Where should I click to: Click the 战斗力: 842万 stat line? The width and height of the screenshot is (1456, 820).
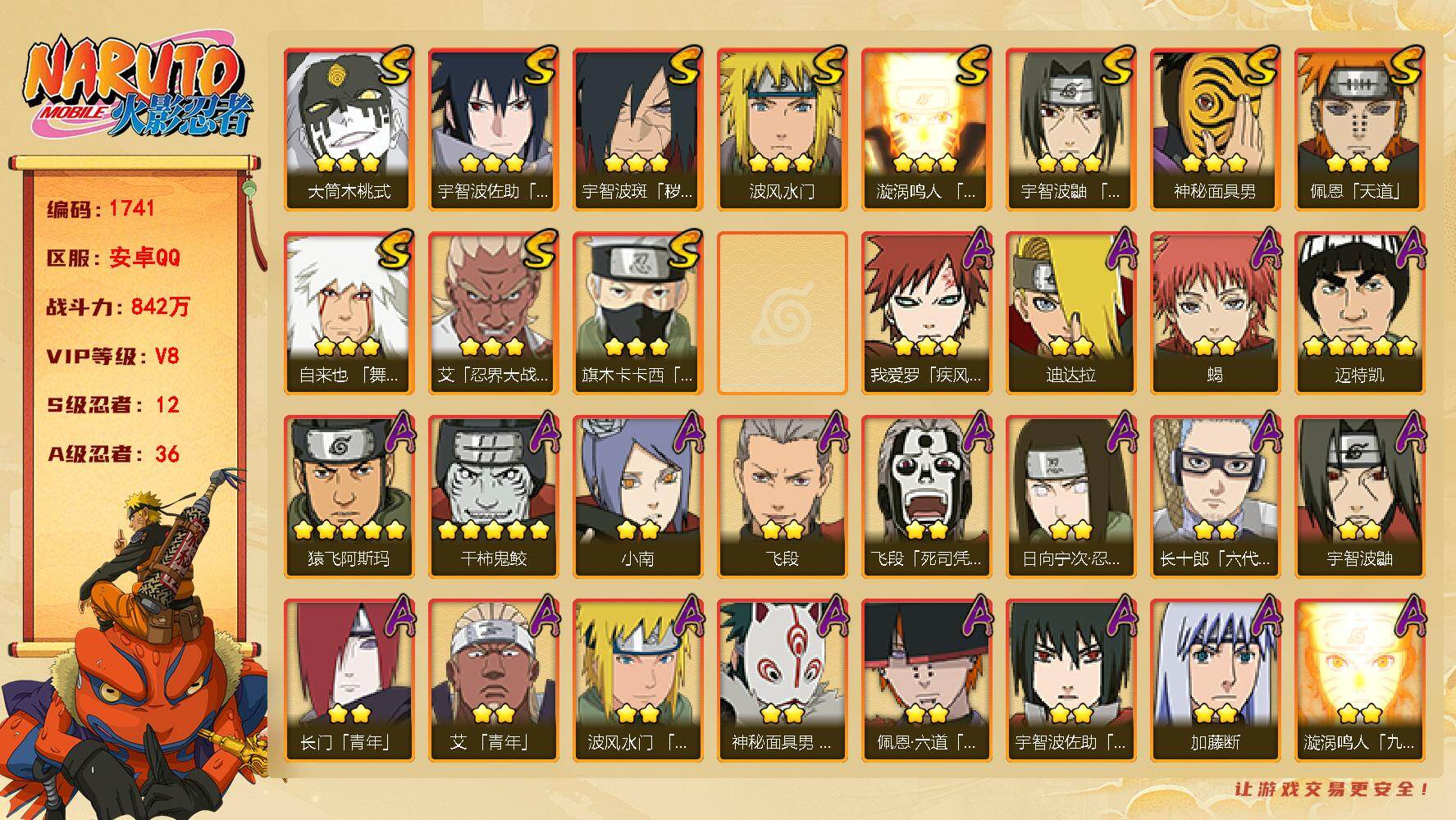[x=118, y=307]
